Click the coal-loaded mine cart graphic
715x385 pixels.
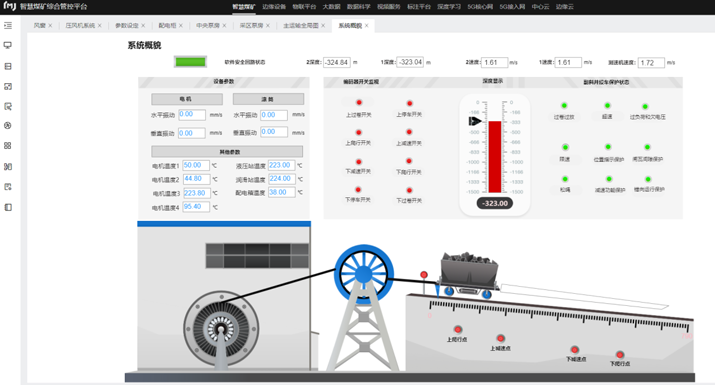click(x=469, y=275)
